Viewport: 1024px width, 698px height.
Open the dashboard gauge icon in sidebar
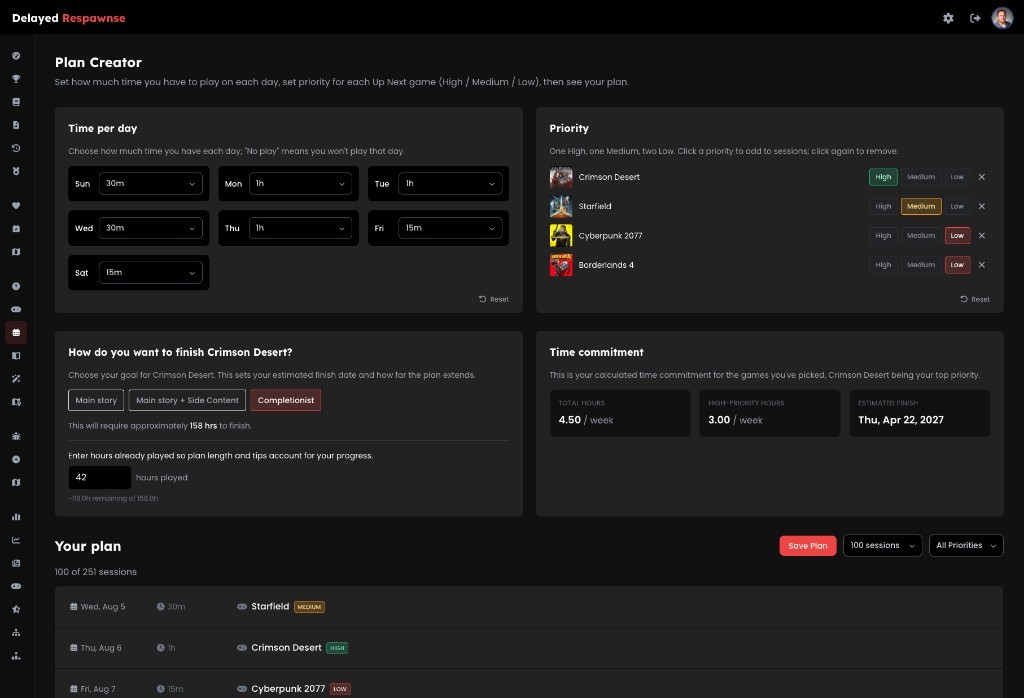(16, 56)
